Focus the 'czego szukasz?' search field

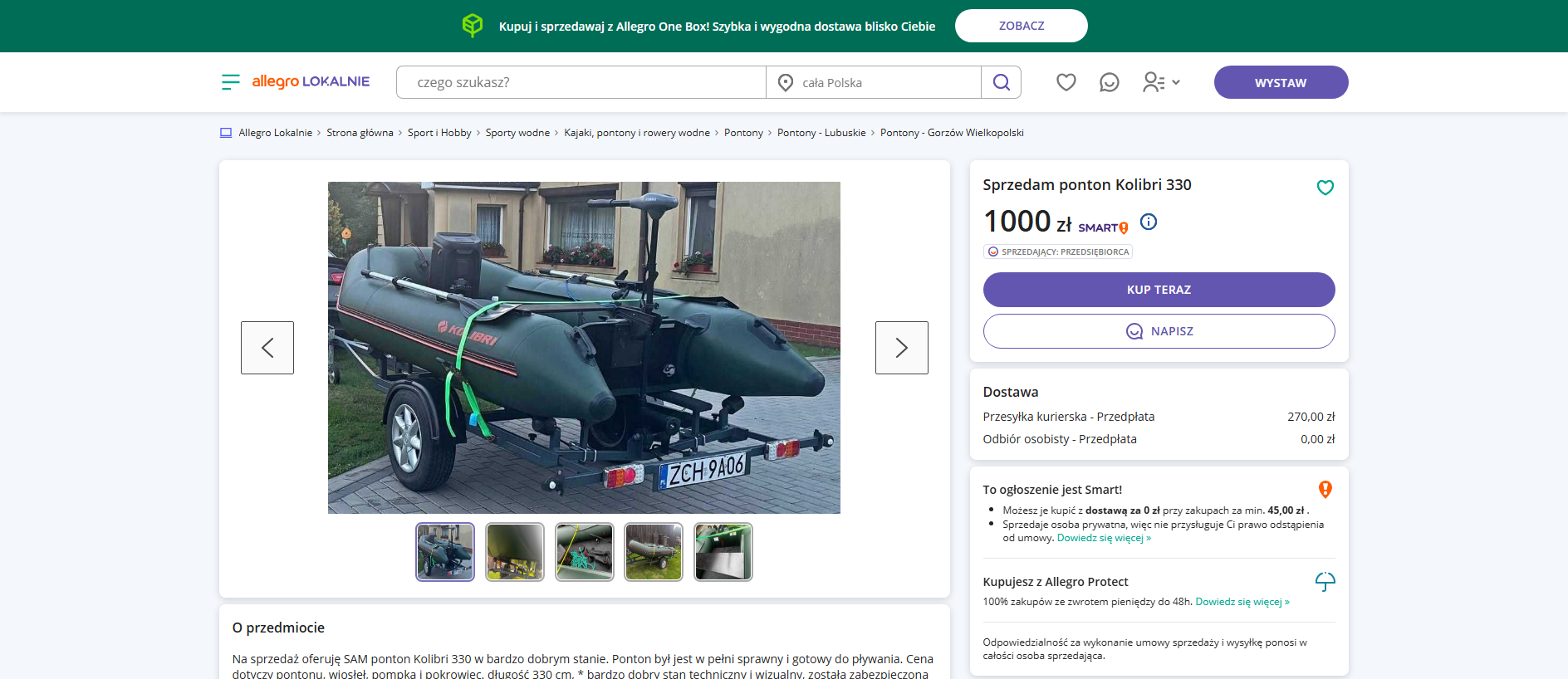click(x=581, y=82)
